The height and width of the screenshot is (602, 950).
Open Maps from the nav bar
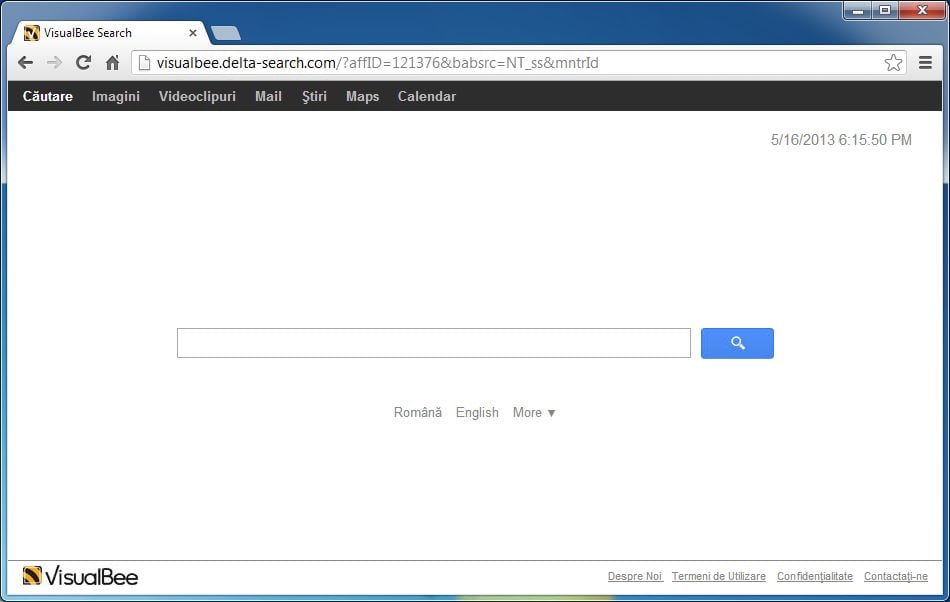362,96
